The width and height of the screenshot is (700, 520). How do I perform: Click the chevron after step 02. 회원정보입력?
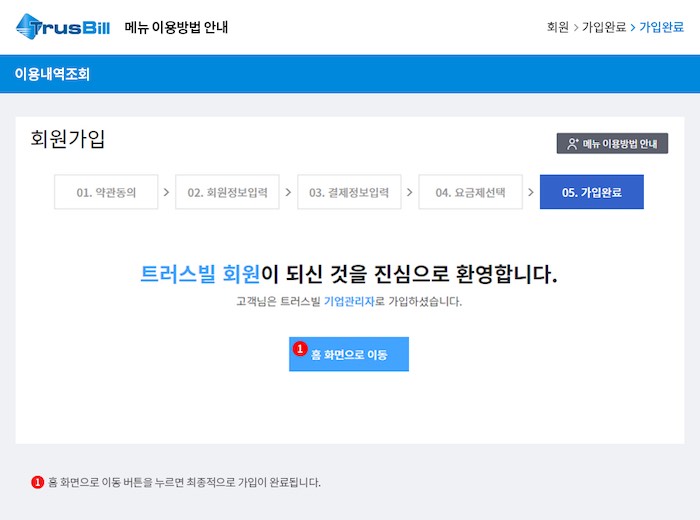pos(288,192)
